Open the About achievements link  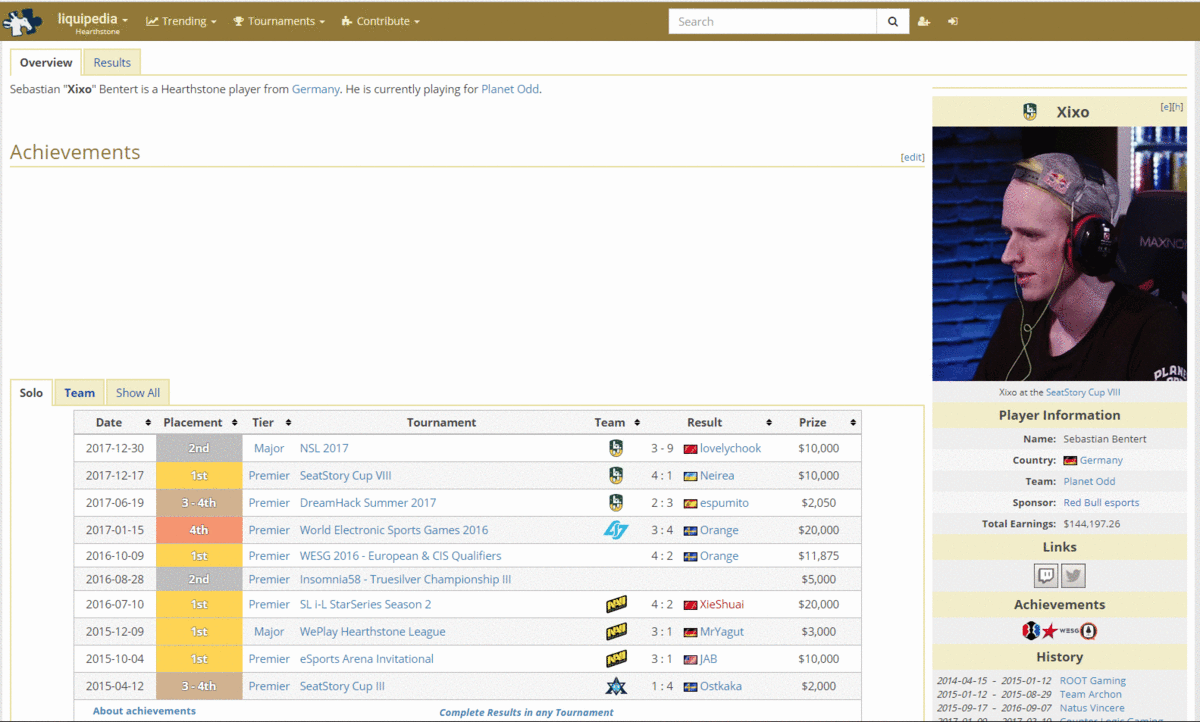click(x=144, y=711)
